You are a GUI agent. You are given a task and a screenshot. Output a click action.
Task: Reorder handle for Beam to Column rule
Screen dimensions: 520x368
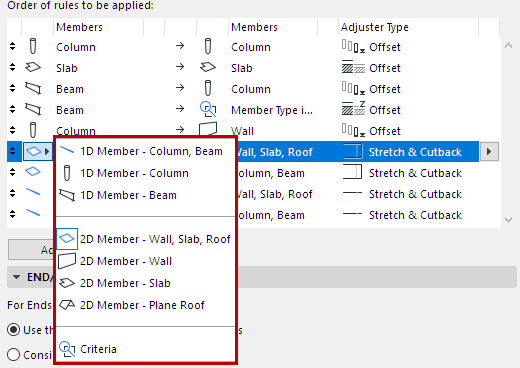pyautogui.click(x=13, y=88)
